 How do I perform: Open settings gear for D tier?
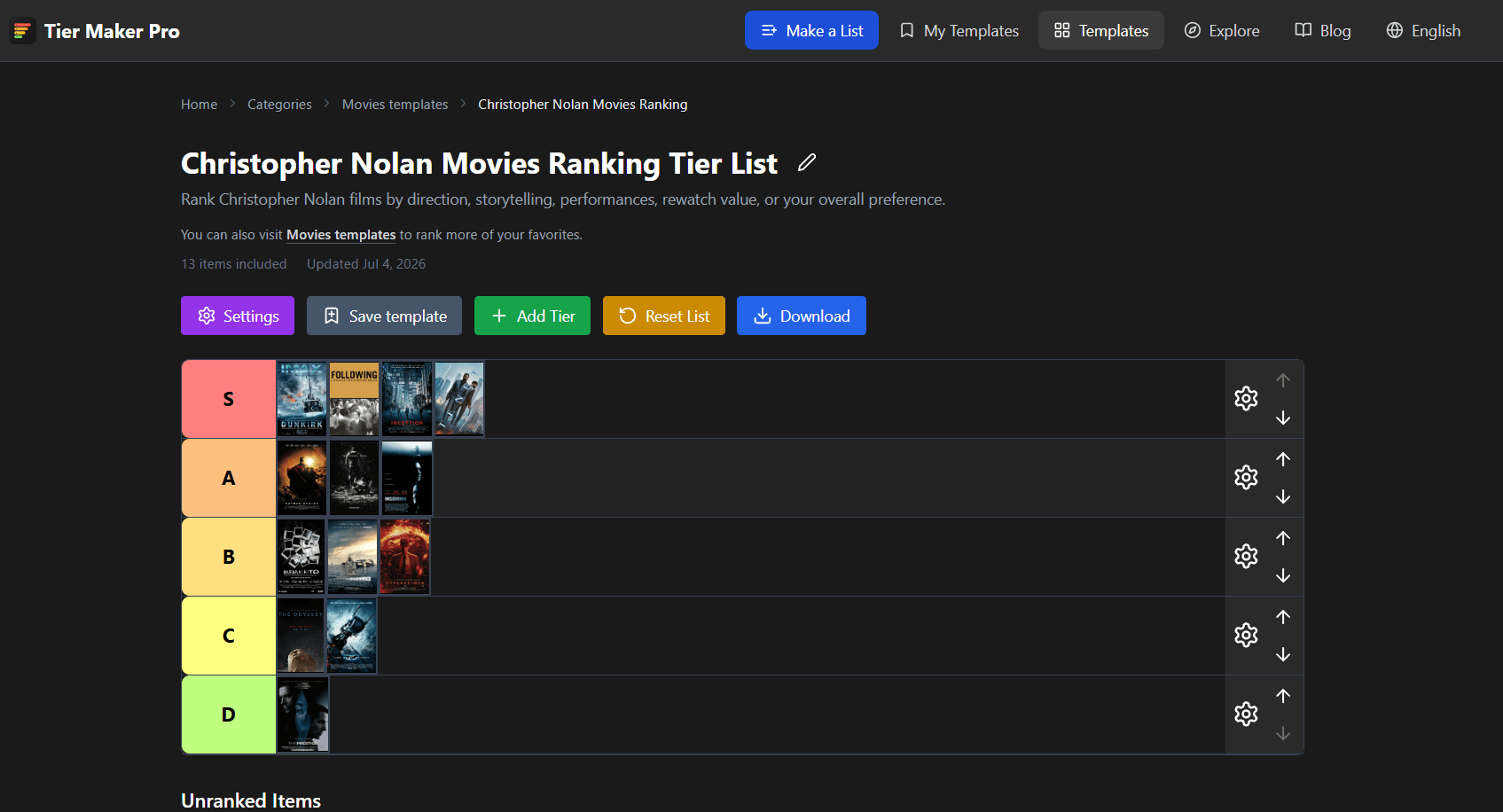(x=1246, y=714)
